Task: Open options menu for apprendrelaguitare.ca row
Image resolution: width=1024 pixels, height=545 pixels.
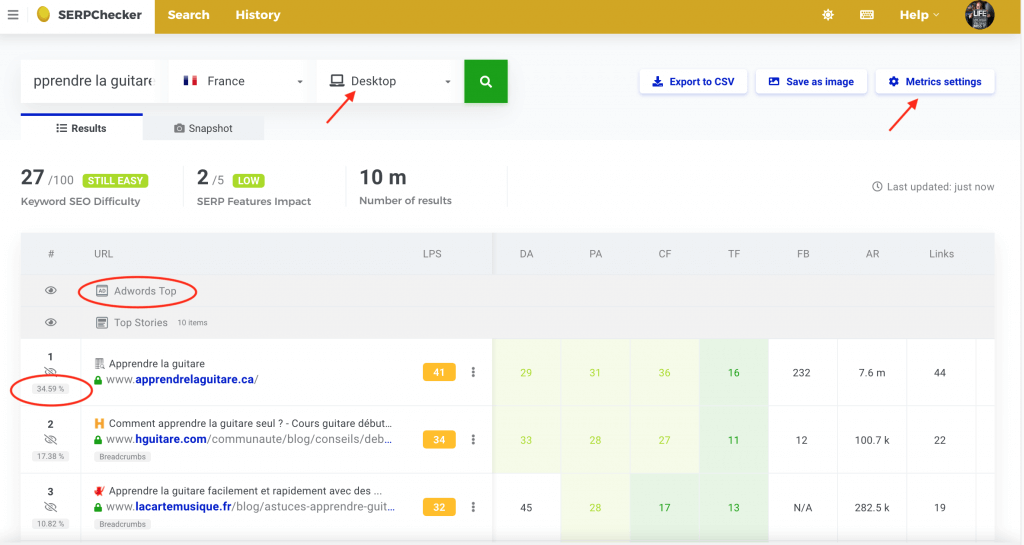Action: (473, 372)
